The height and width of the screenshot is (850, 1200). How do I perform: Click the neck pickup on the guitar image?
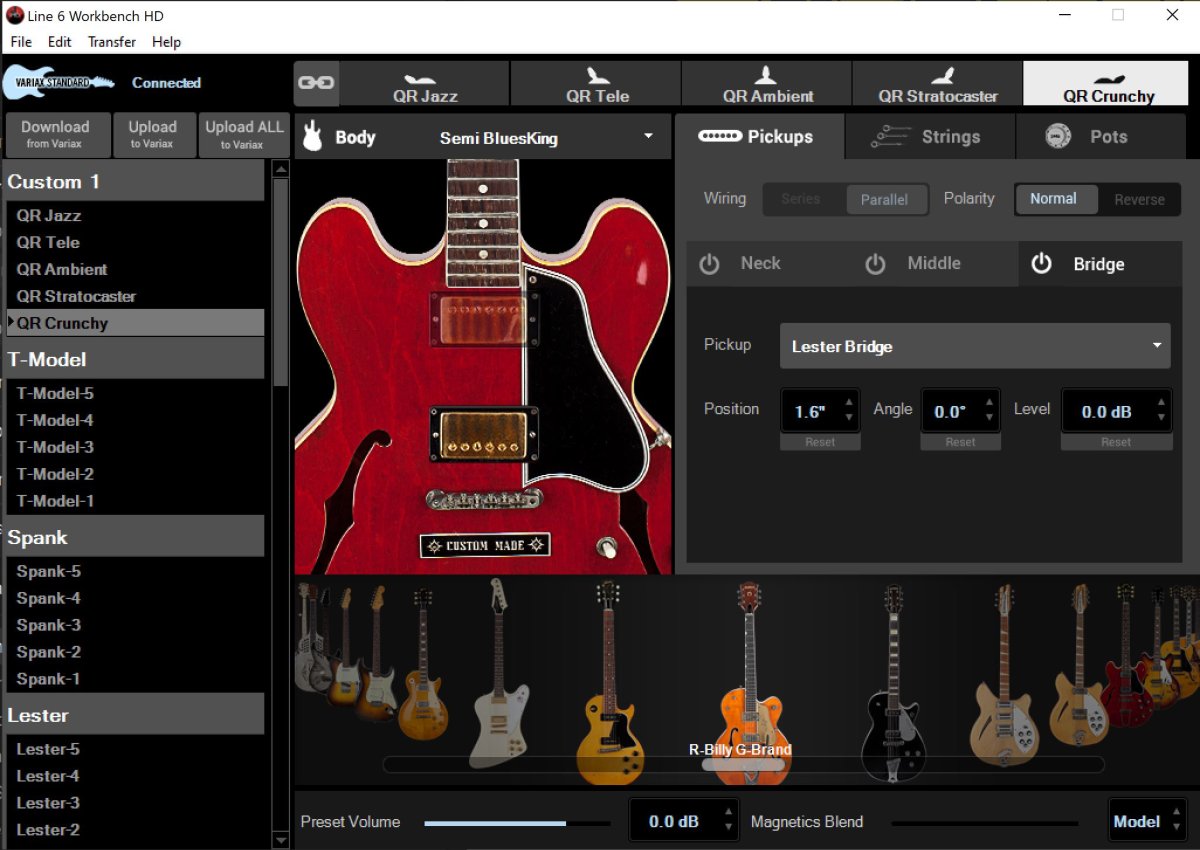(x=484, y=317)
